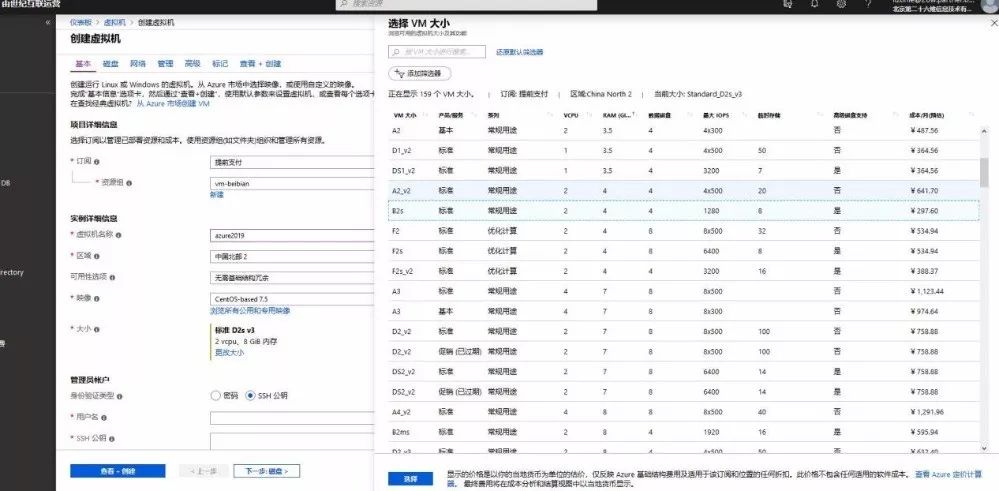Go to 虚拟机 in the breadcrumb
The width and height of the screenshot is (999, 491).
(113, 22)
